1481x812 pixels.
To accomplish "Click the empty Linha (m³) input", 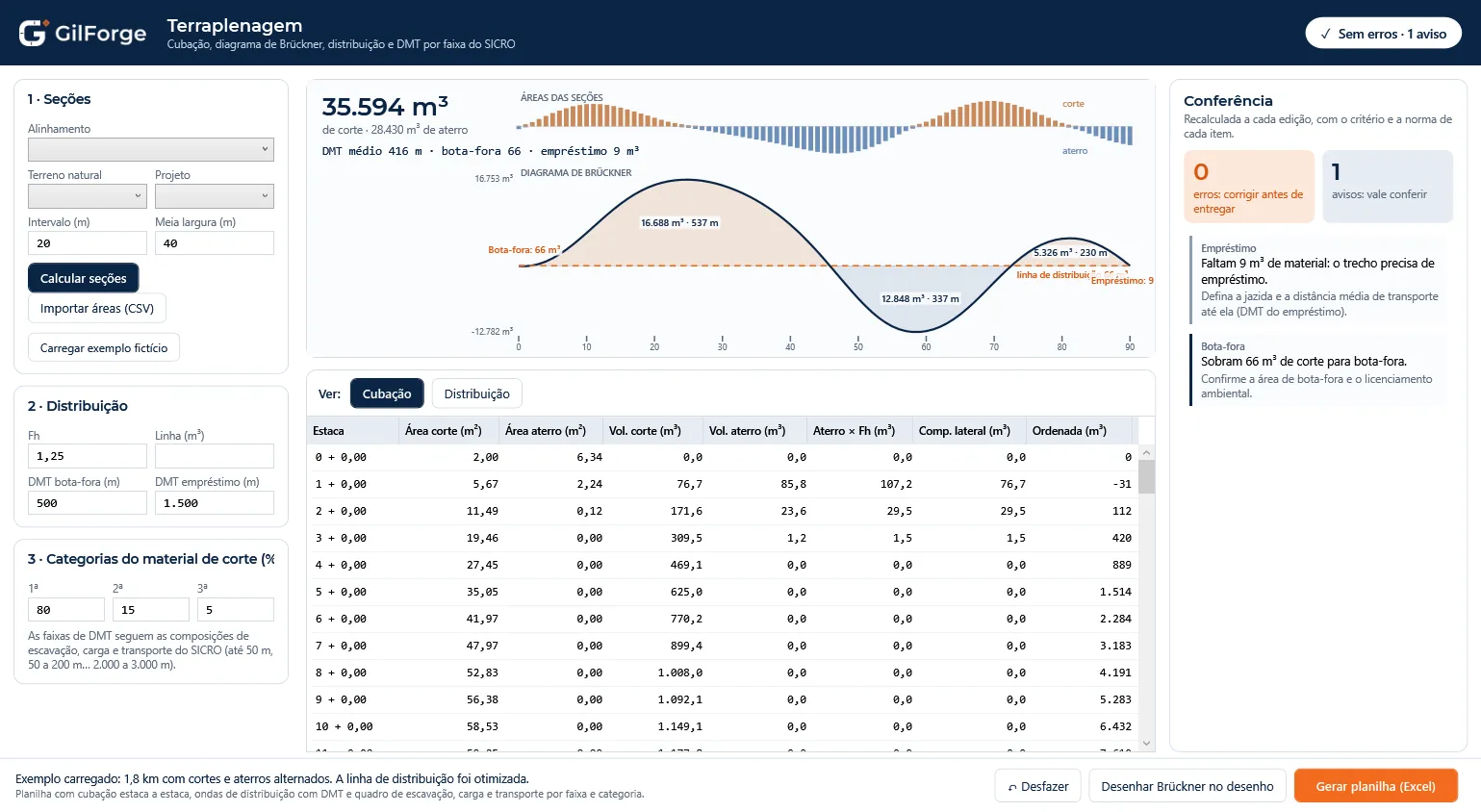I will [215, 456].
